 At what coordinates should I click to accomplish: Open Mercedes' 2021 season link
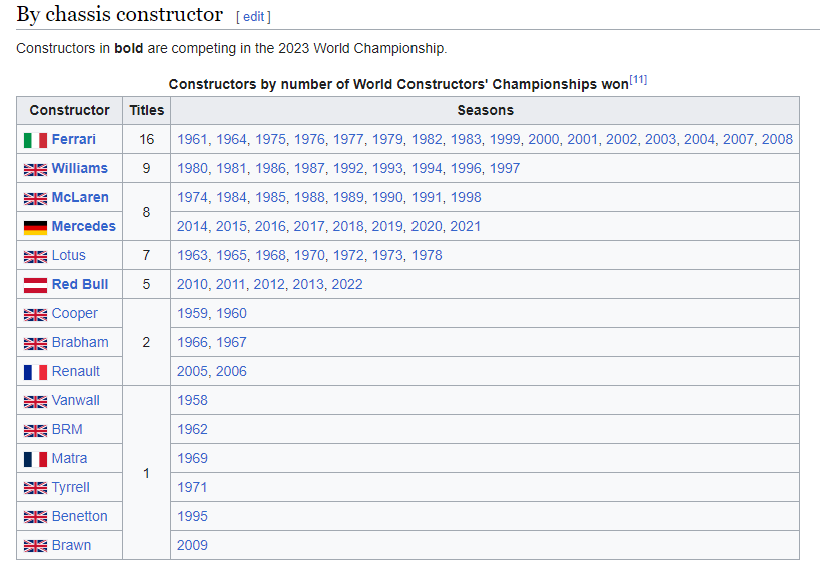(465, 226)
